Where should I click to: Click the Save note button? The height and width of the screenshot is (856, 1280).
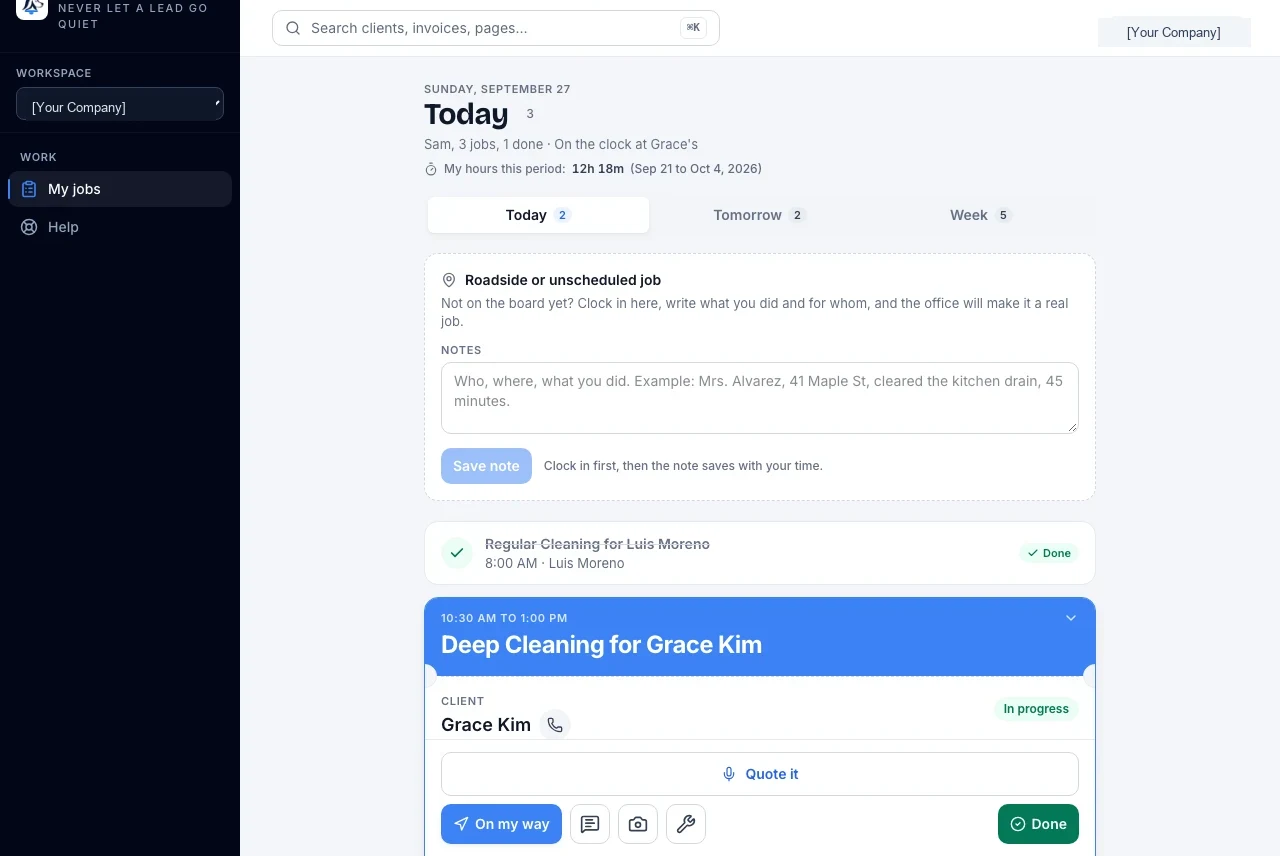click(x=486, y=466)
